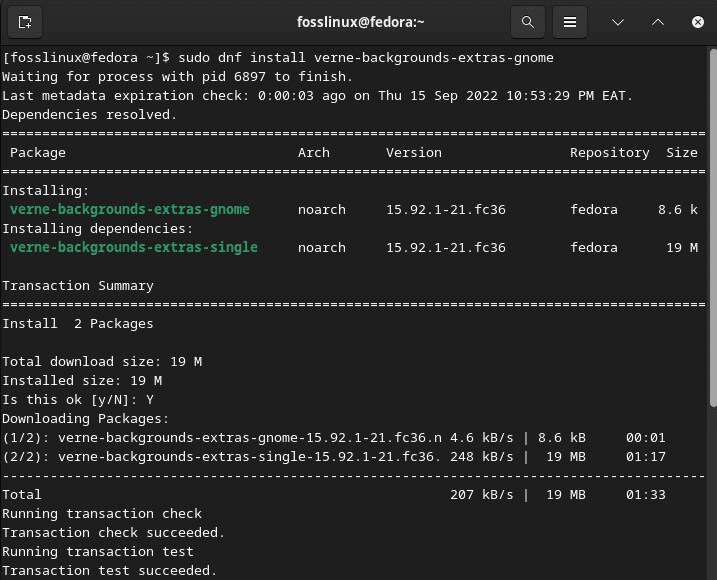Select the 'Last metadata expiration check' line
Screen dimensions: 717x580
click(x=317, y=96)
